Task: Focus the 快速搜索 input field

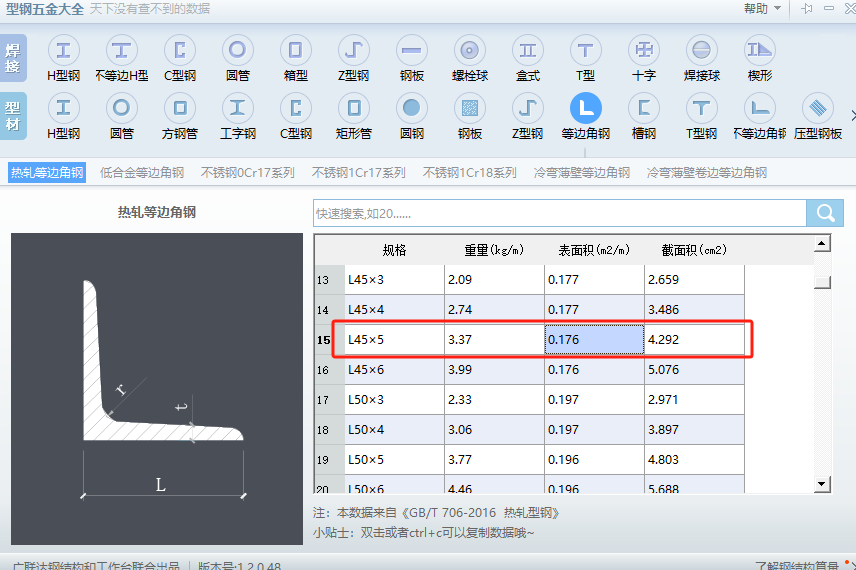Action: click(560, 213)
